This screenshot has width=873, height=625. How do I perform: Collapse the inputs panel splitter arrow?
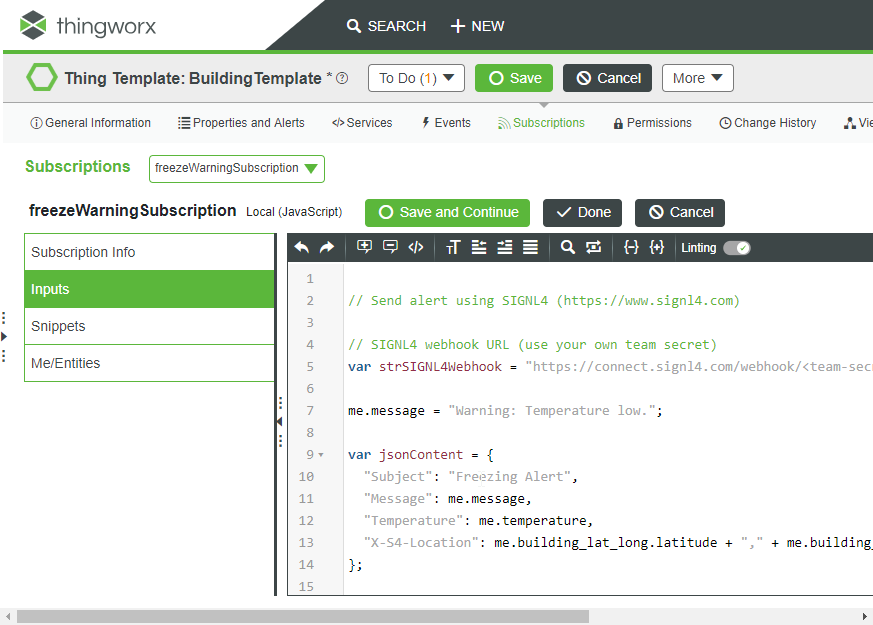click(279, 421)
